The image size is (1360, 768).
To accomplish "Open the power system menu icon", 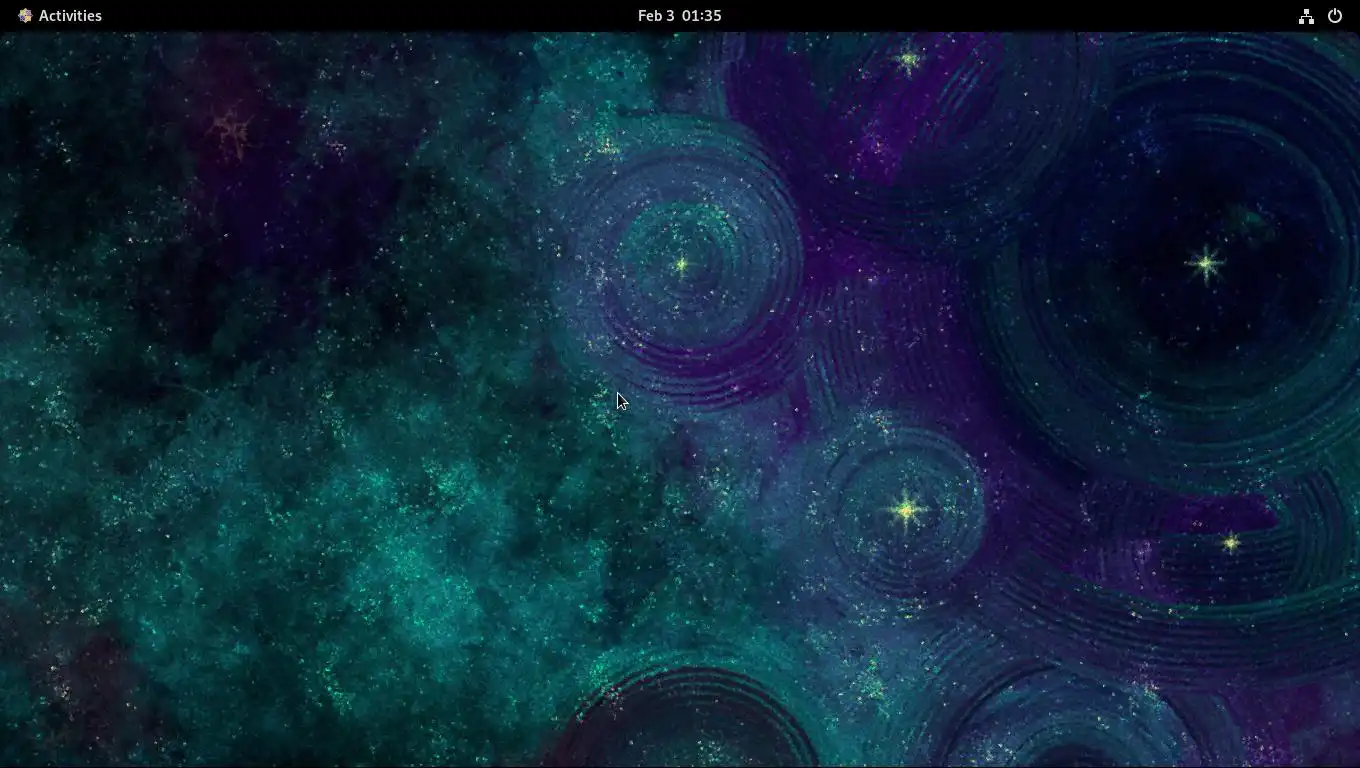I will pos(1334,16).
